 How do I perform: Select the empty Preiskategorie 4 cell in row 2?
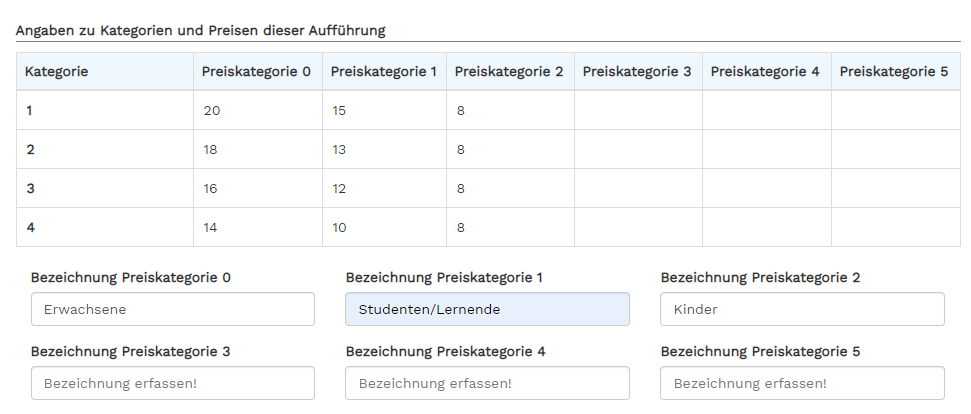point(767,150)
